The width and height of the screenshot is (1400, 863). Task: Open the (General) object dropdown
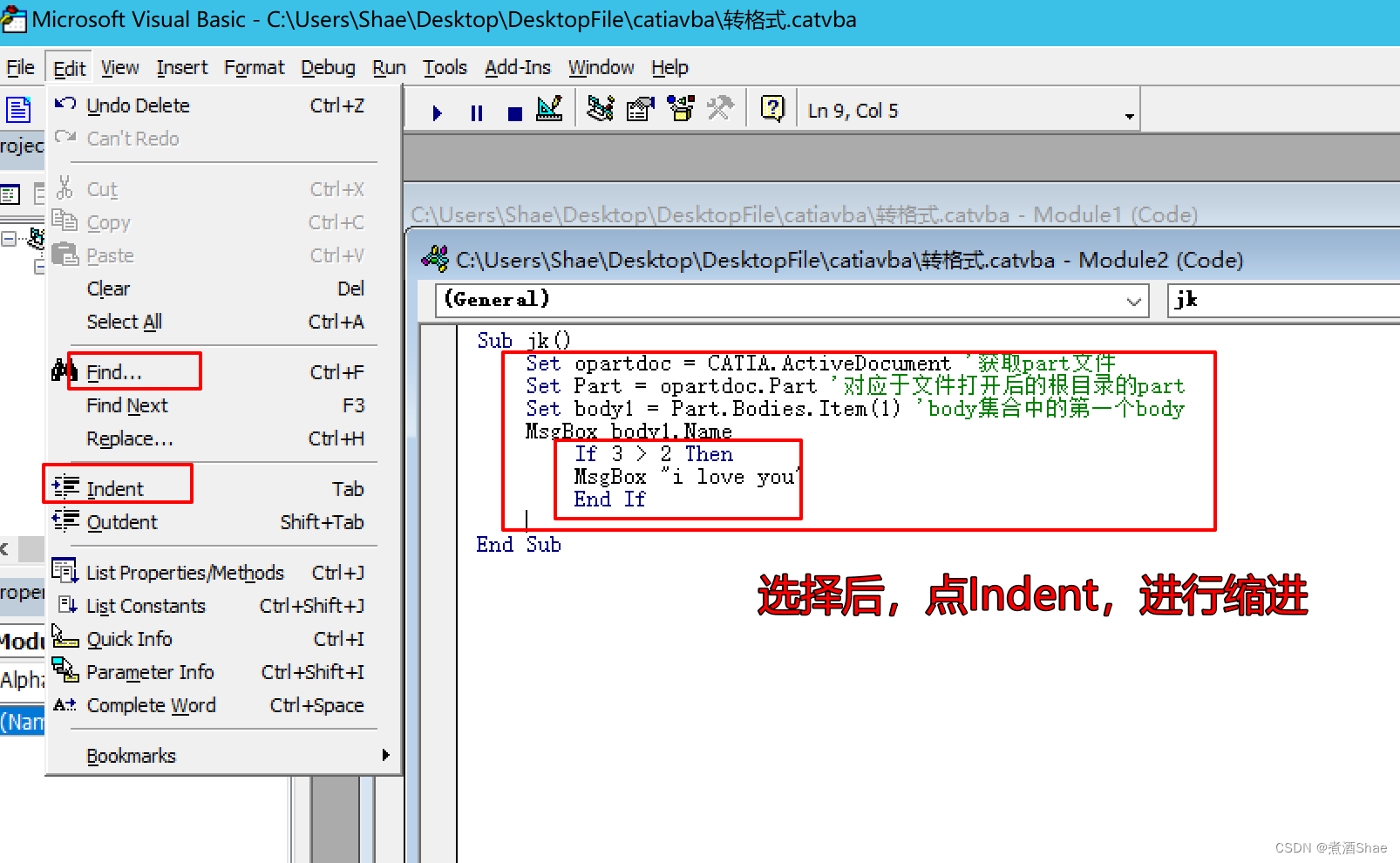click(x=1132, y=301)
